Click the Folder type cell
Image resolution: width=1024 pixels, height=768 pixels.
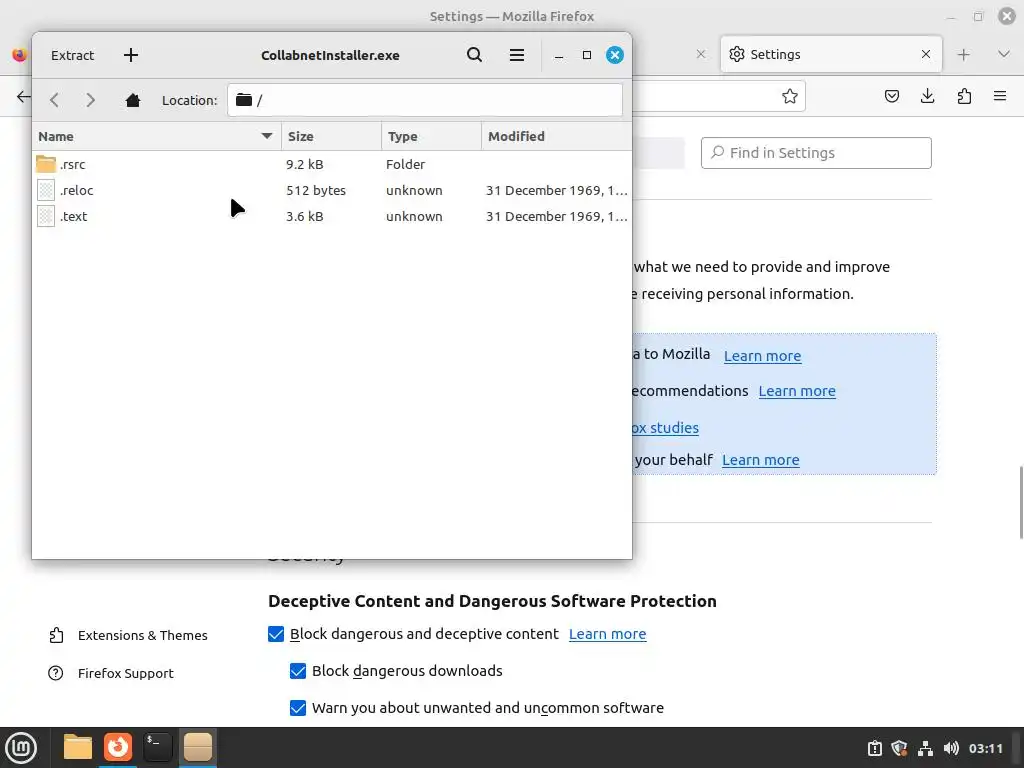(x=406, y=165)
